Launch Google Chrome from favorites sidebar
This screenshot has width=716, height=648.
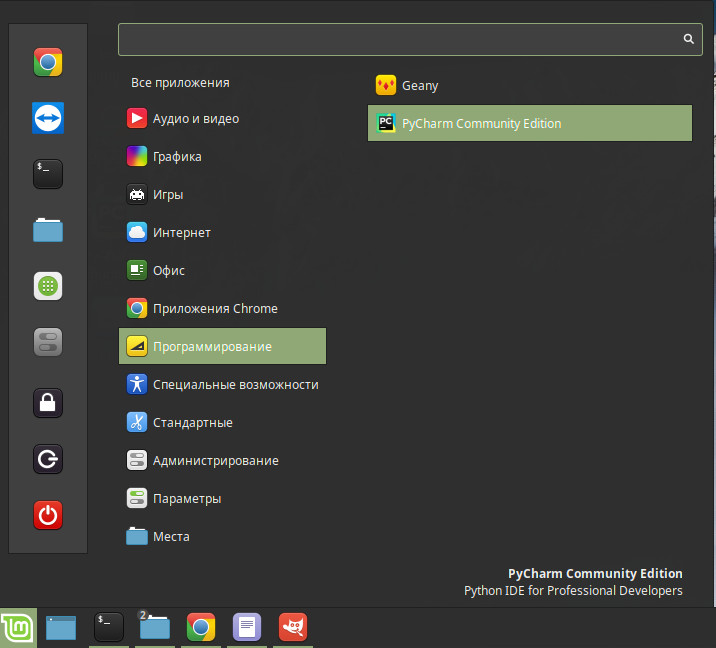[48, 62]
